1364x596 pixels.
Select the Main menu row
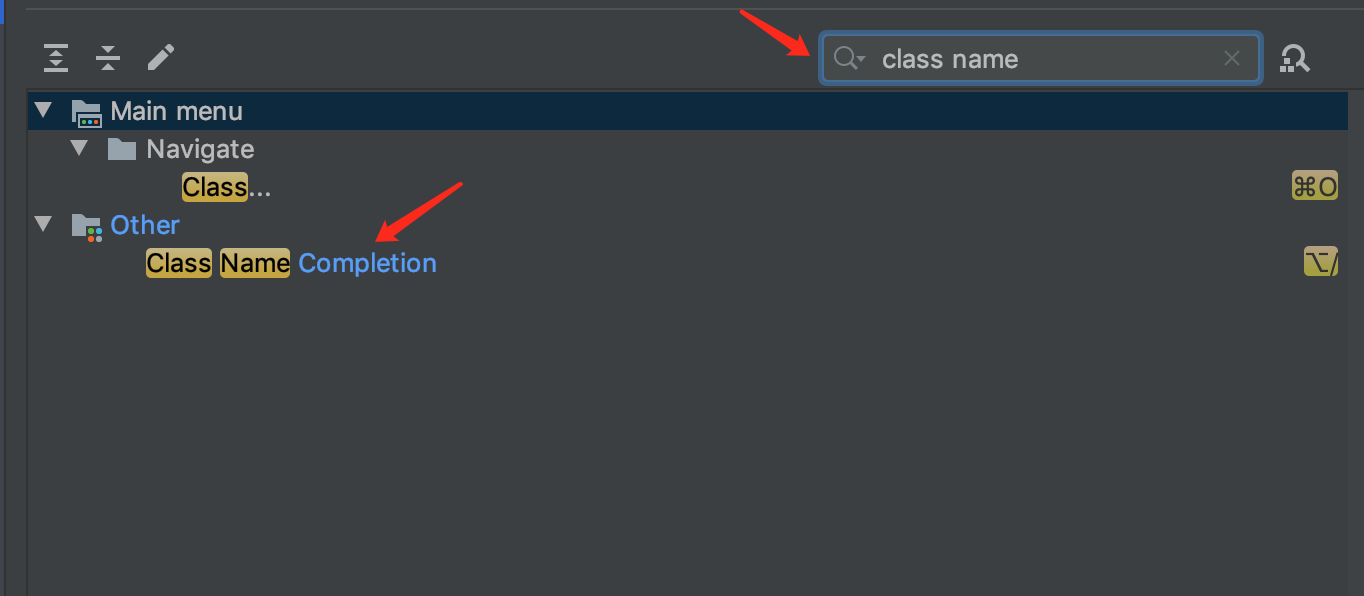pos(176,111)
